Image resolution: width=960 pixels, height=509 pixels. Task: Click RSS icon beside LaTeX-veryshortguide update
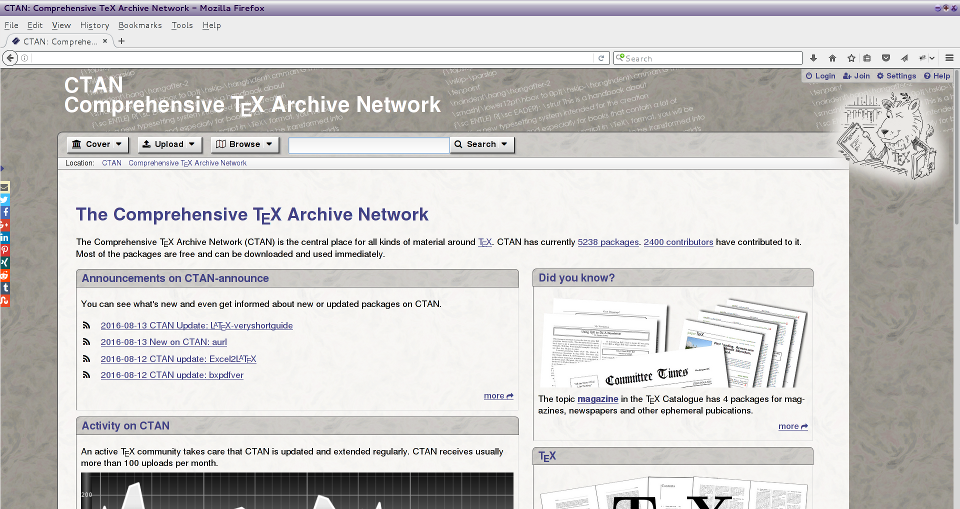point(86,325)
